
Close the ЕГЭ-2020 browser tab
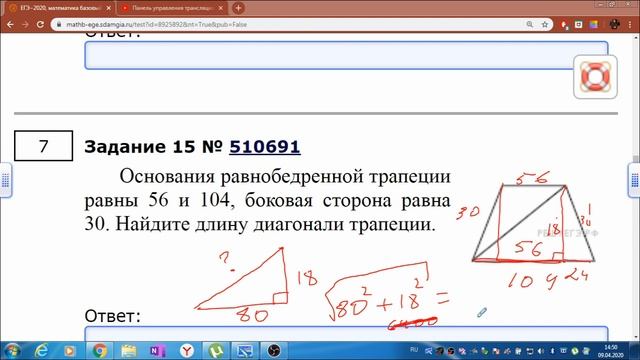coord(109,8)
